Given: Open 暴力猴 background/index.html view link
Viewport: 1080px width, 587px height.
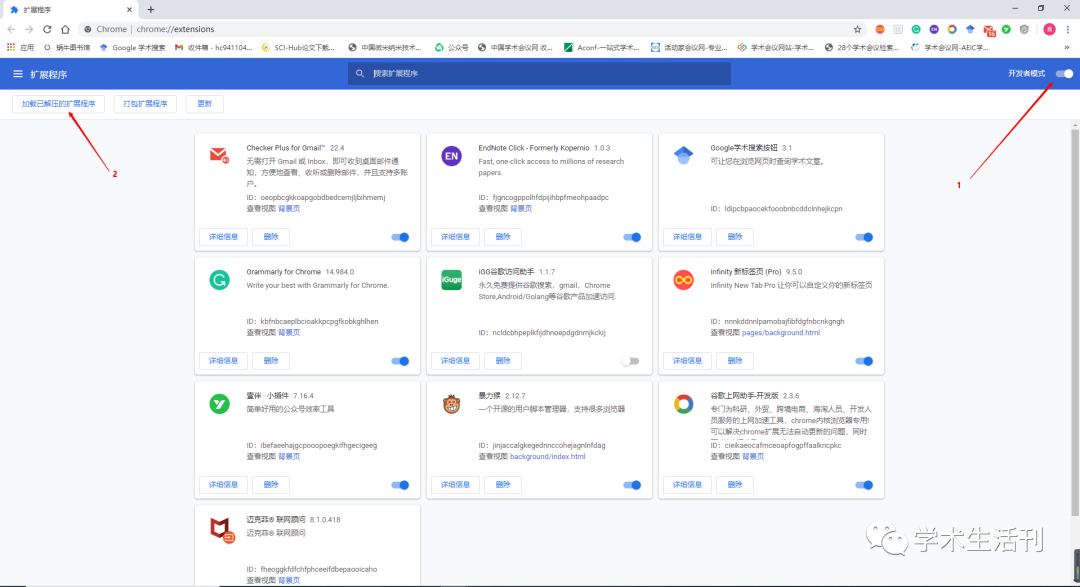Looking at the screenshot, I should (x=548, y=457).
